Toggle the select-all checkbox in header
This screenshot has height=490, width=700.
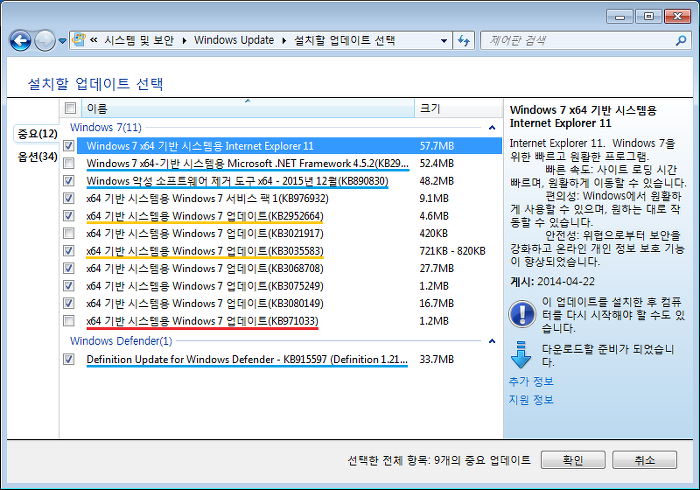[70, 108]
